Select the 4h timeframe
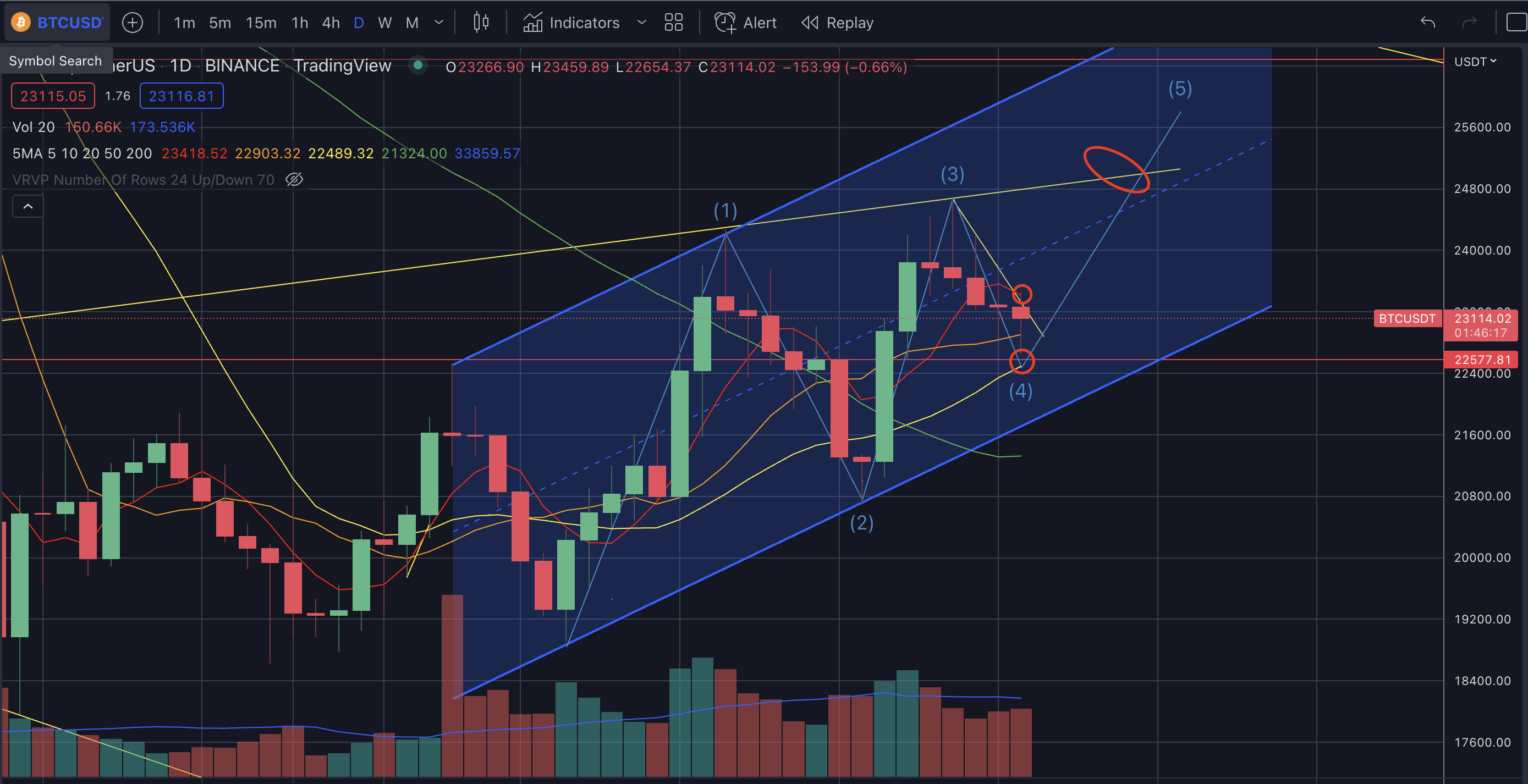The width and height of the screenshot is (1528, 784). [x=331, y=23]
